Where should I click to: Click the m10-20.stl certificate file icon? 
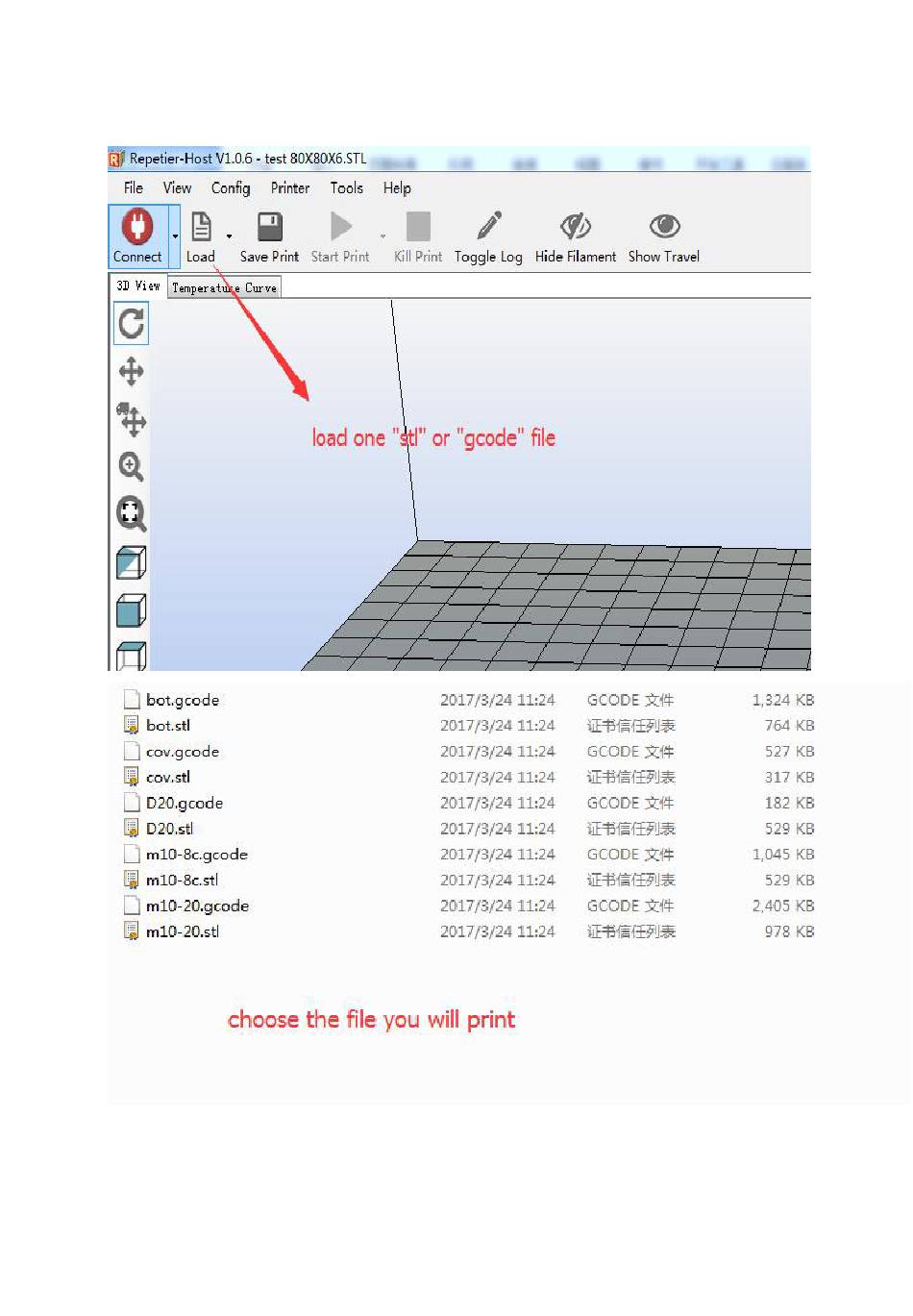(x=132, y=931)
